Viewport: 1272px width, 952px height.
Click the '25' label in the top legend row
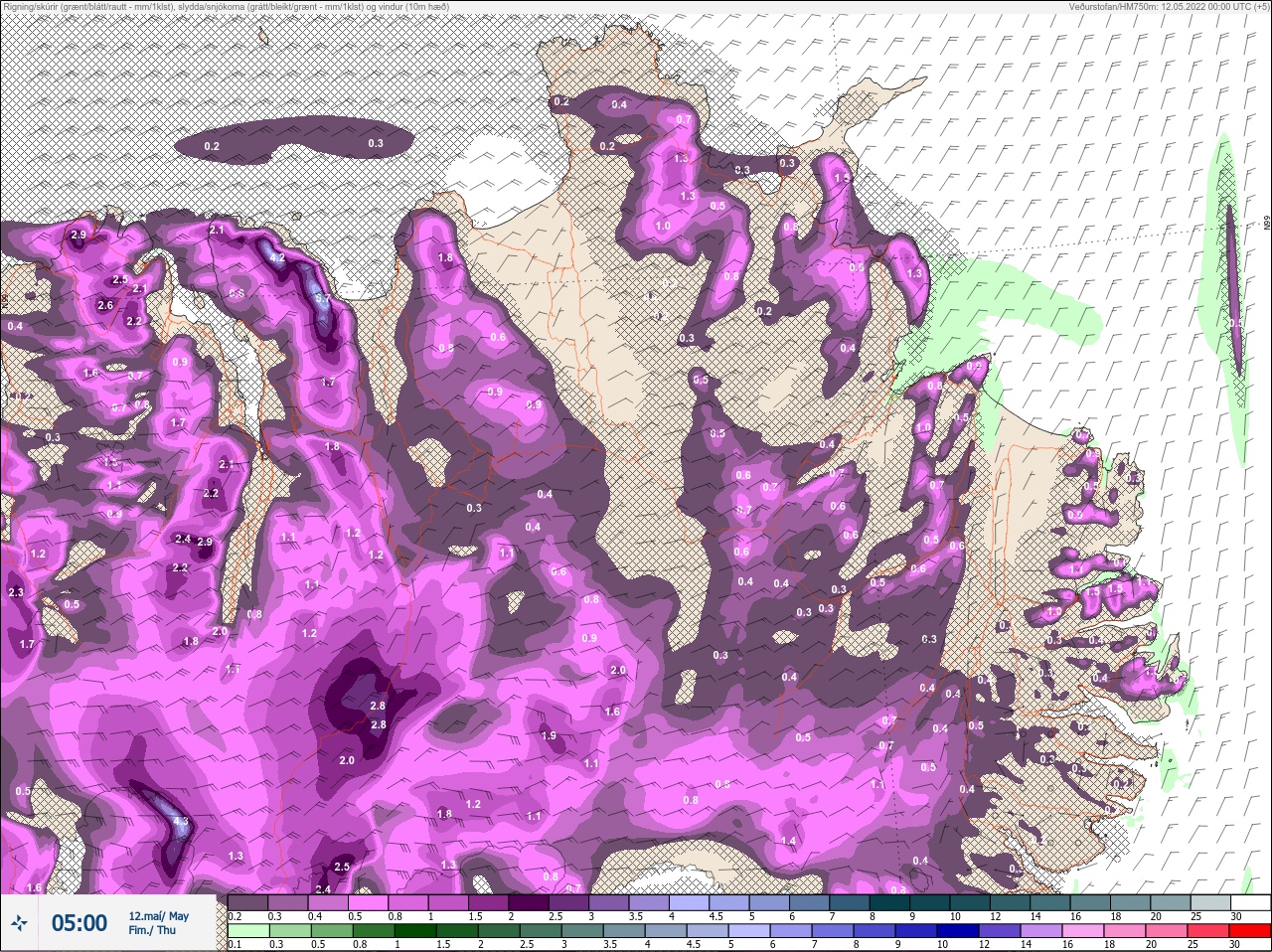[1196, 916]
